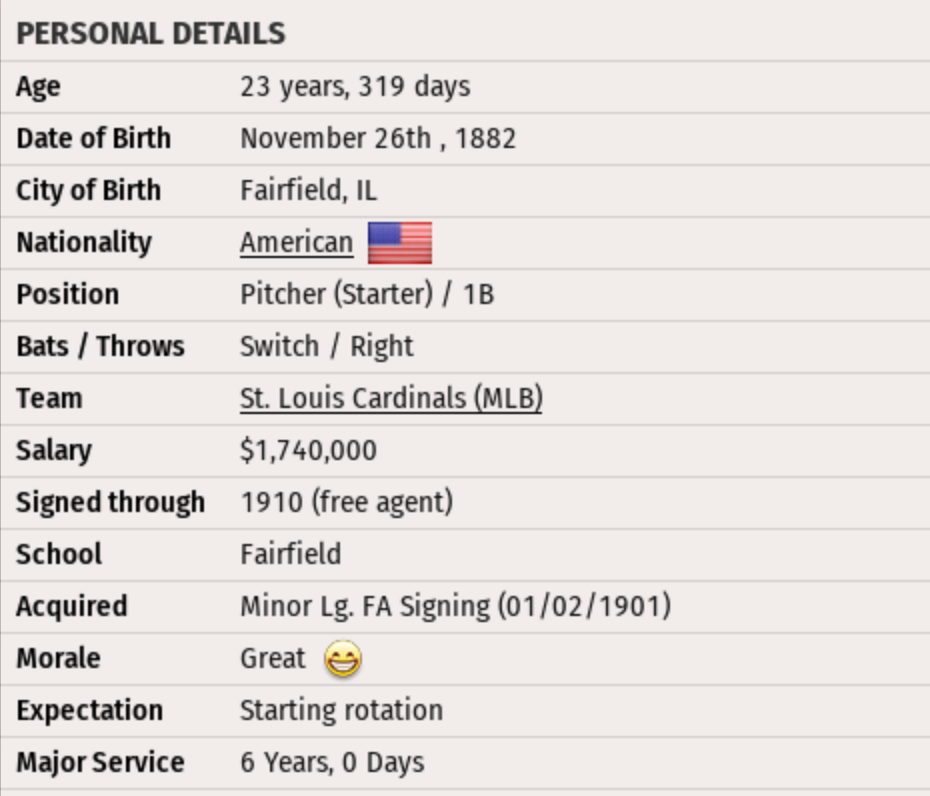The width and height of the screenshot is (930, 796).
Task: Click the Nationality row label
Action: (84, 242)
